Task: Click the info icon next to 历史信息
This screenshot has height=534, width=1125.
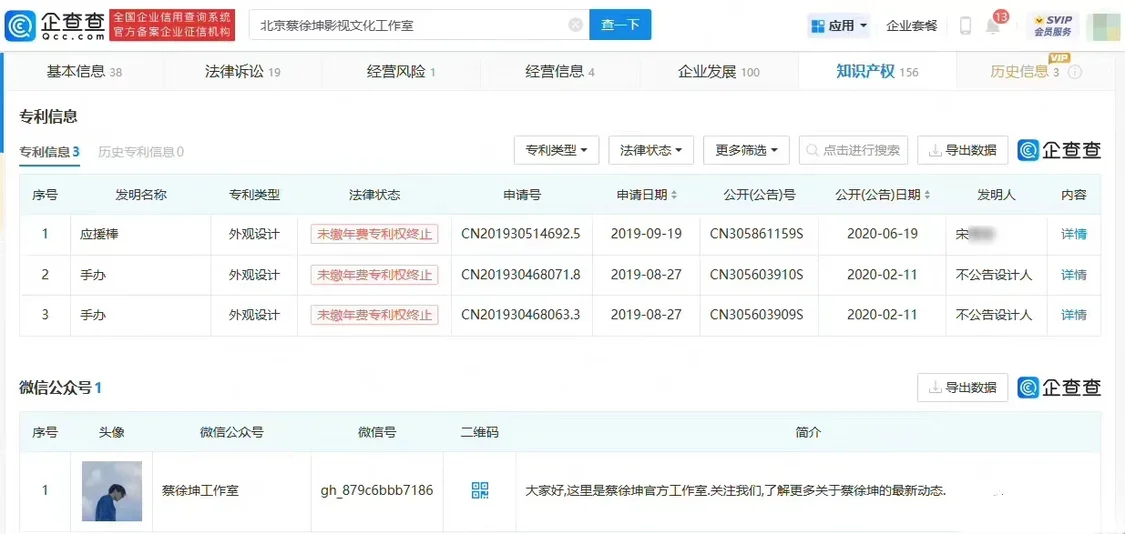Action: pyautogui.click(x=1075, y=72)
